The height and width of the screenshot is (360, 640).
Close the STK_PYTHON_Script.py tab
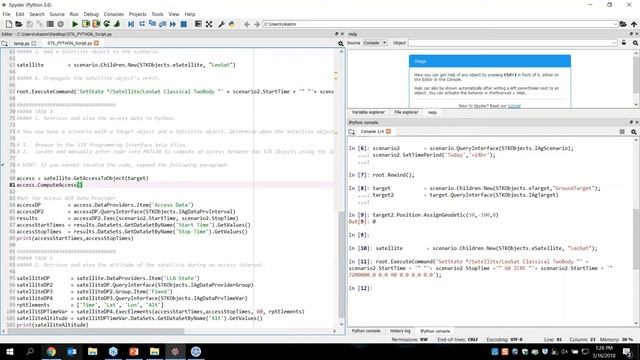96,43
